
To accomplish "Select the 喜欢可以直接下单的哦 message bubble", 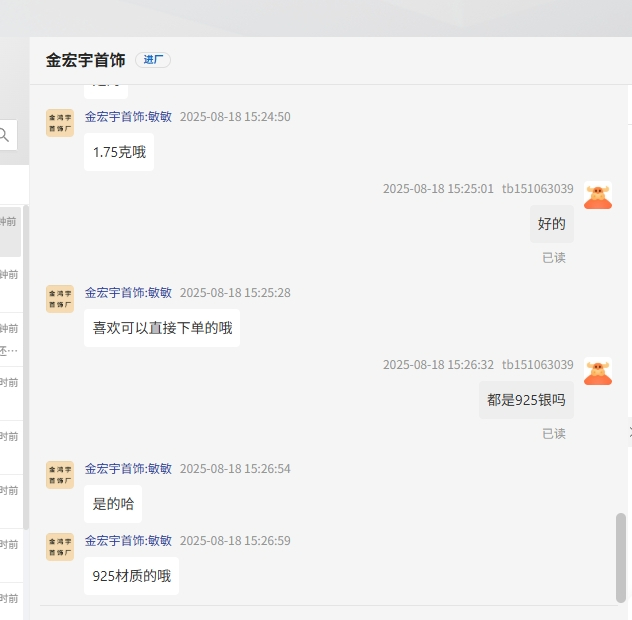I will [x=162, y=328].
